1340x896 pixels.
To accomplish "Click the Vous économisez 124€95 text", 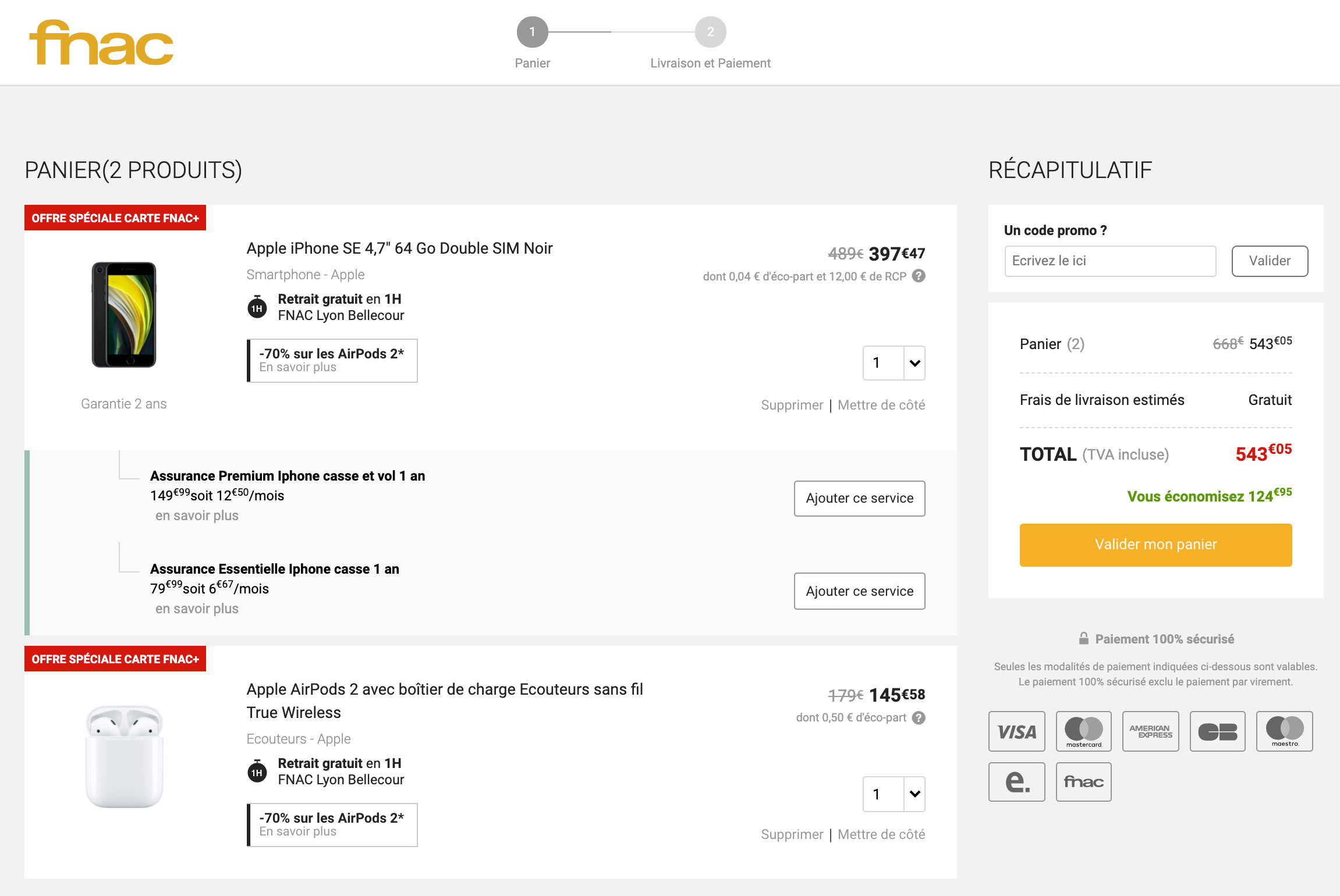I will pyautogui.click(x=1210, y=496).
